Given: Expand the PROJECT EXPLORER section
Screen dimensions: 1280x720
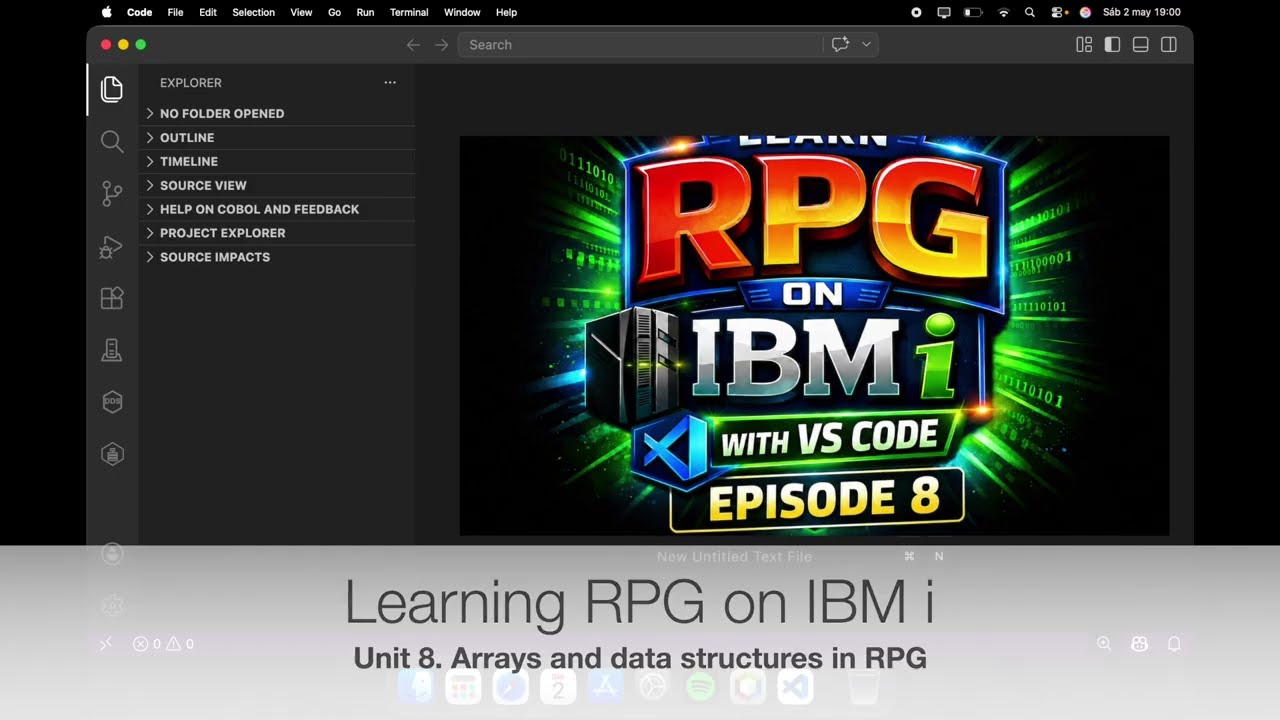Looking at the screenshot, I should 277,233.
